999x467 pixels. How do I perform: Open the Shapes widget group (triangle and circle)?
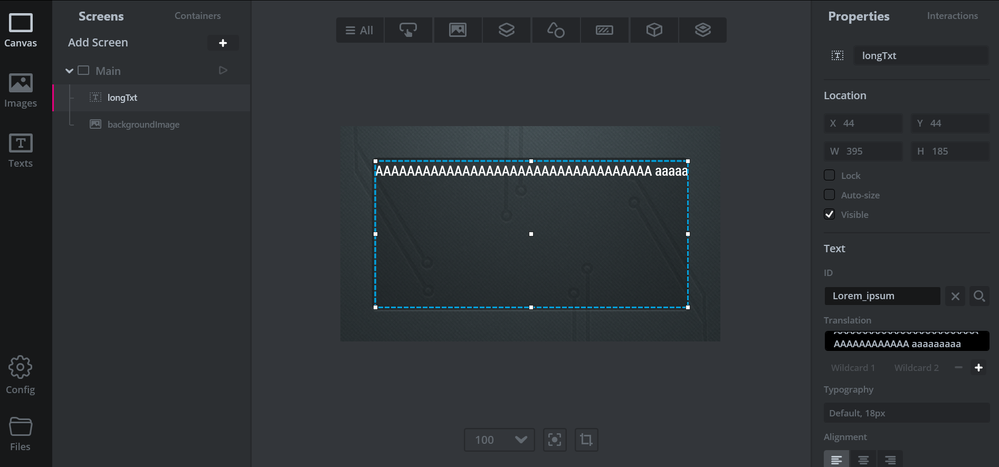coord(556,30)
